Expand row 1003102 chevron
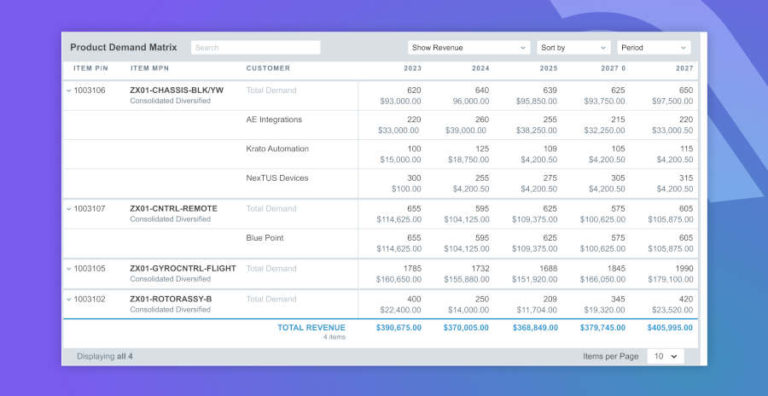The image size is (768, 396). pos(69,299)
